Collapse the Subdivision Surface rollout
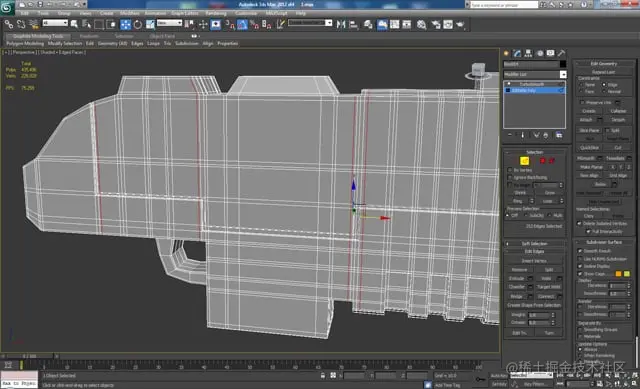Screen dimensions: 640x389 604,242
